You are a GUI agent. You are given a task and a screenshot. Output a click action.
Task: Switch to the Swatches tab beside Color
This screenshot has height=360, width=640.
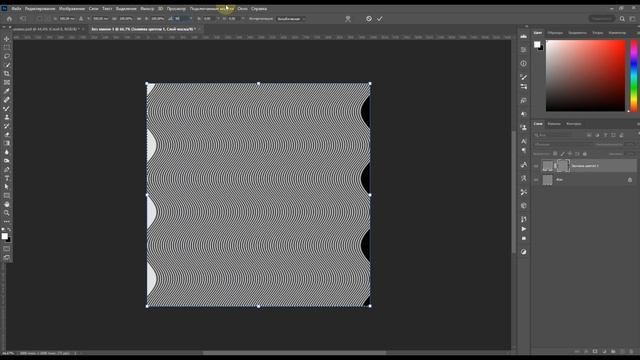click(555, 33)
